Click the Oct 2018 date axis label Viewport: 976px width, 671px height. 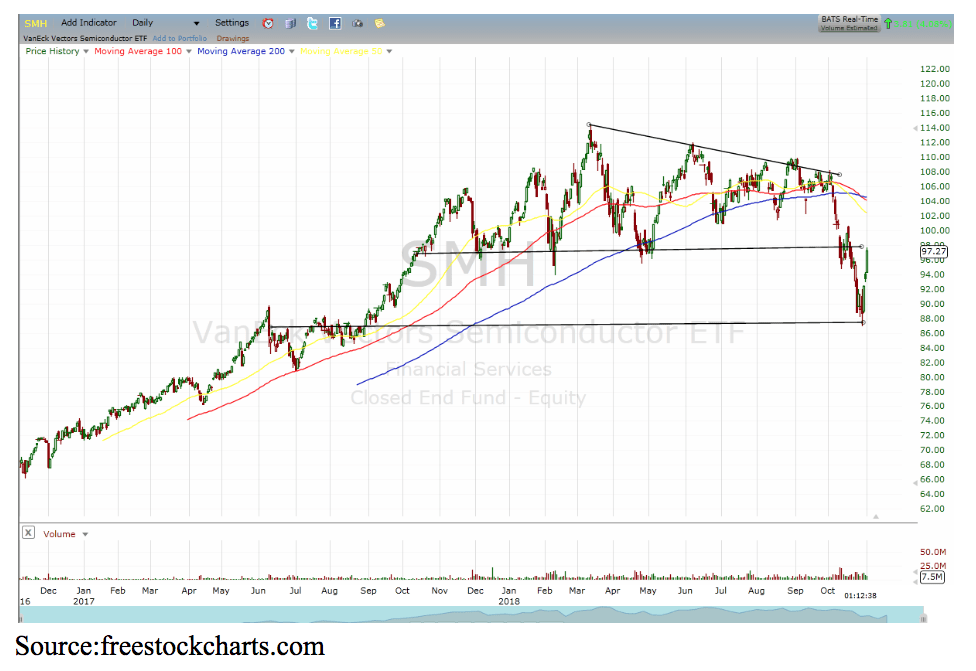(827, 591)
